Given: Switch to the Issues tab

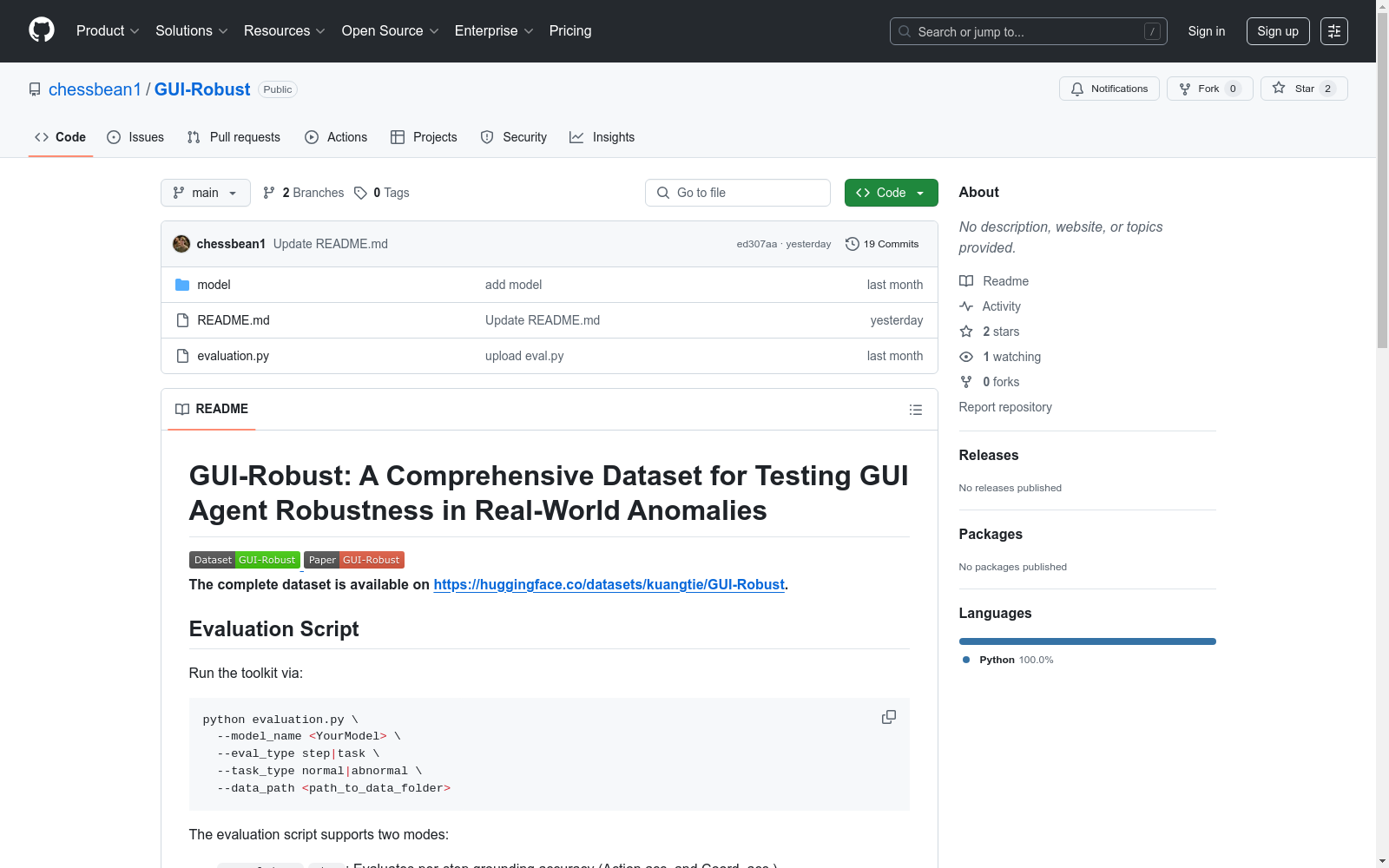Looking at the screenshot, I should 135,137.
